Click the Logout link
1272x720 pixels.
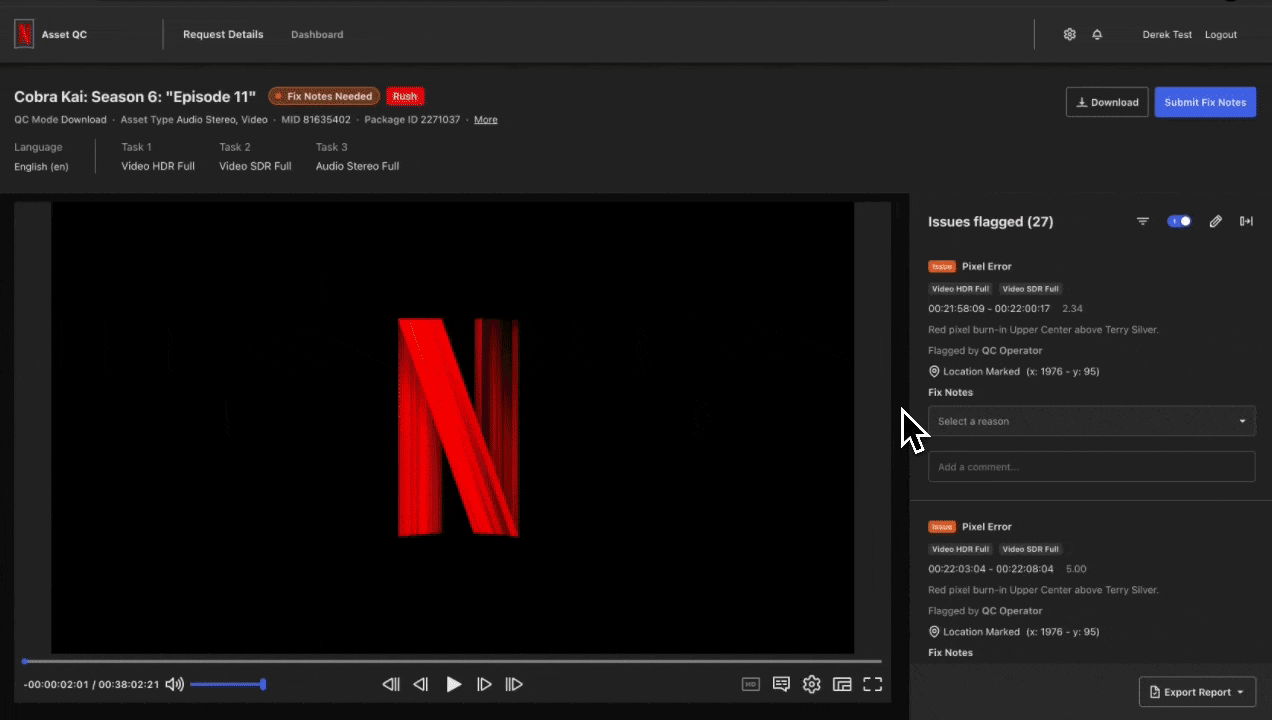coord(1221,34)
